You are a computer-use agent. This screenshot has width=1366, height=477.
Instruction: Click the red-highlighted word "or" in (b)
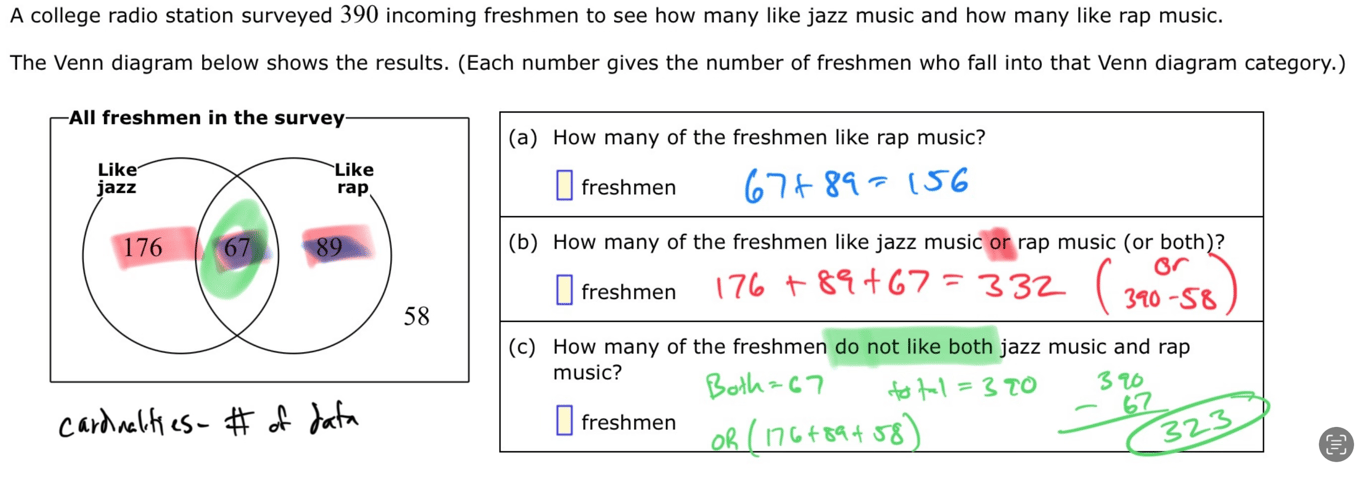point(999,242)
